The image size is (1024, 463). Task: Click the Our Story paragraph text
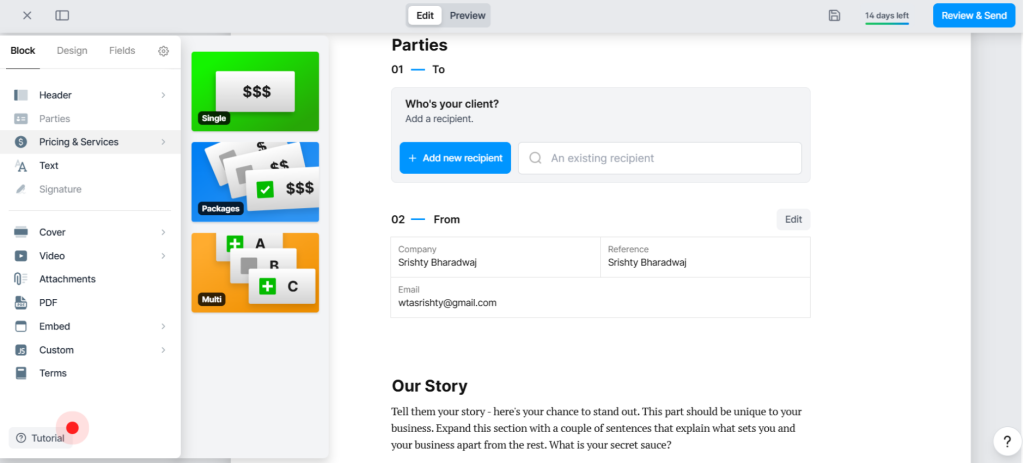[596, 428]
